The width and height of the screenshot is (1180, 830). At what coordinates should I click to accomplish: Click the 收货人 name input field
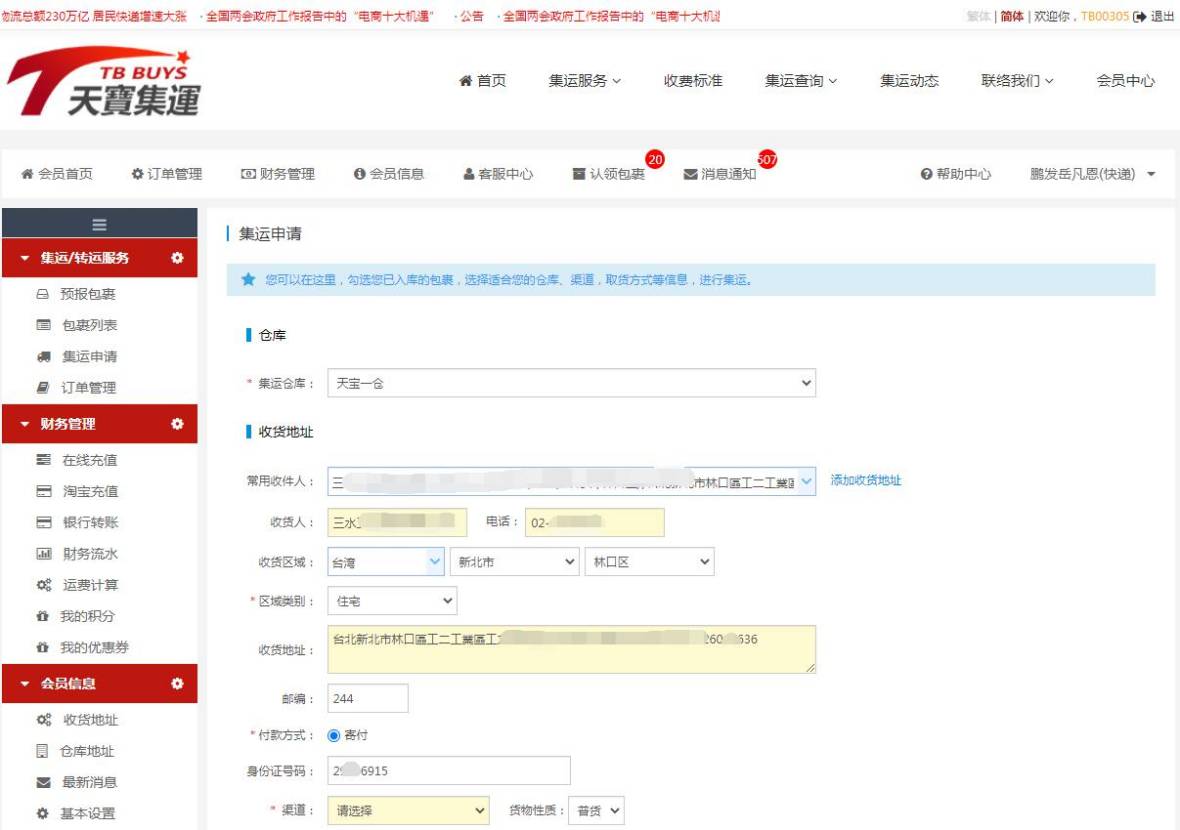[397, 522]
